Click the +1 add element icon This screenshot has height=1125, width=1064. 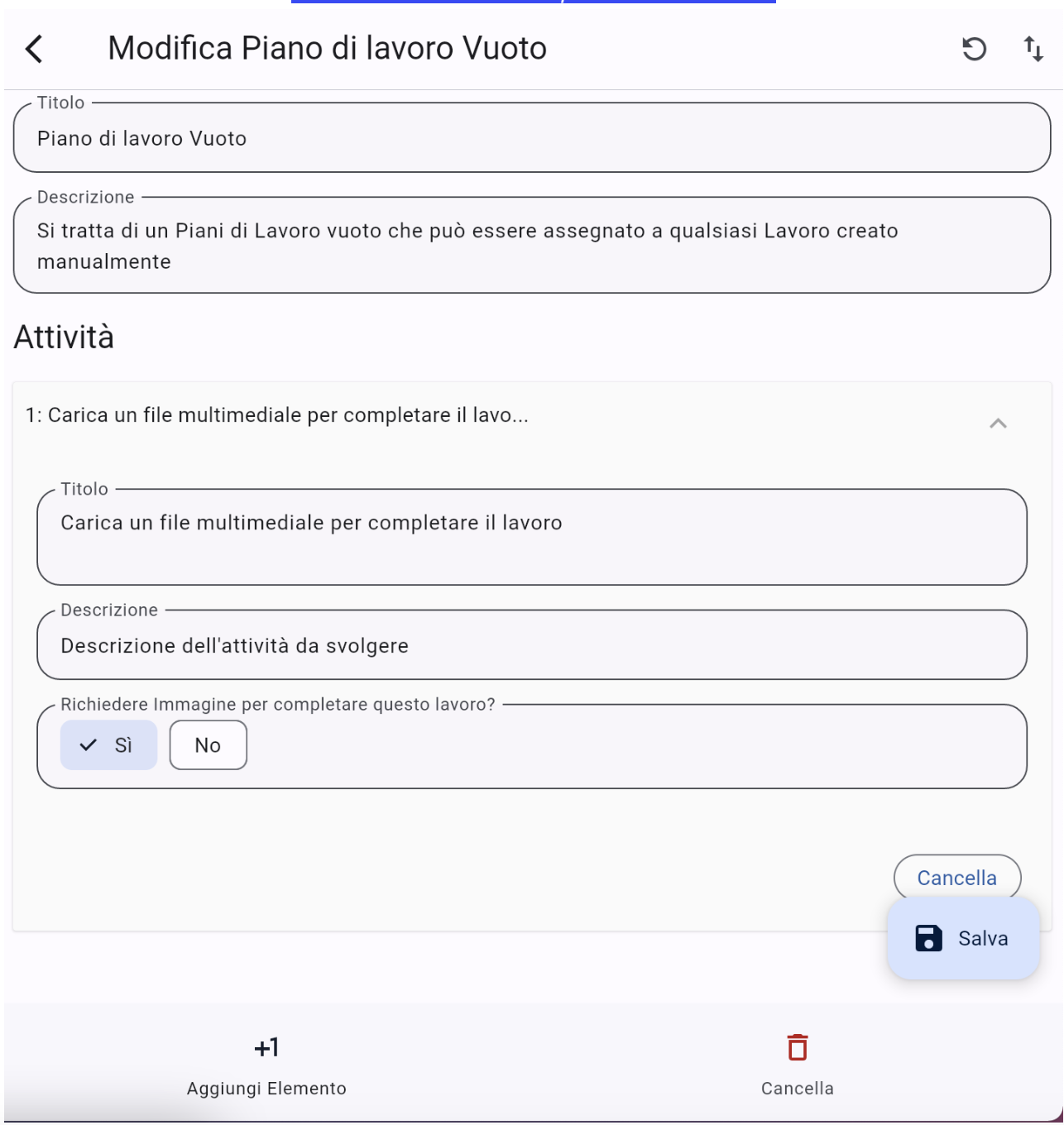pyautogui.click(x=266, y=1048)
